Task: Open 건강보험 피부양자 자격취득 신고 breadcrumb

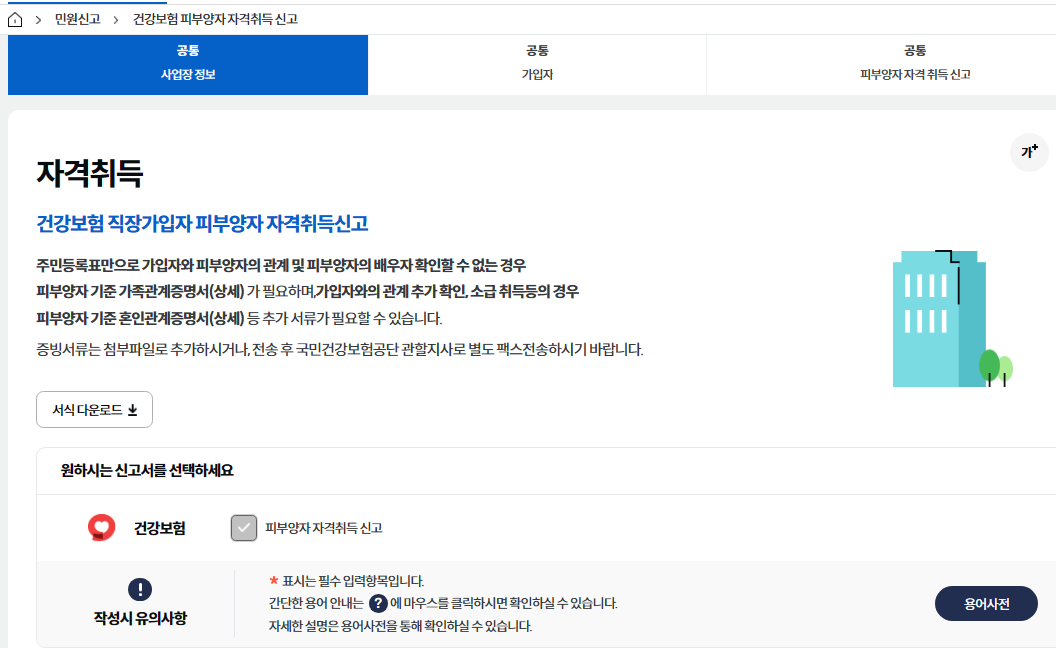Action: point(215,20)
